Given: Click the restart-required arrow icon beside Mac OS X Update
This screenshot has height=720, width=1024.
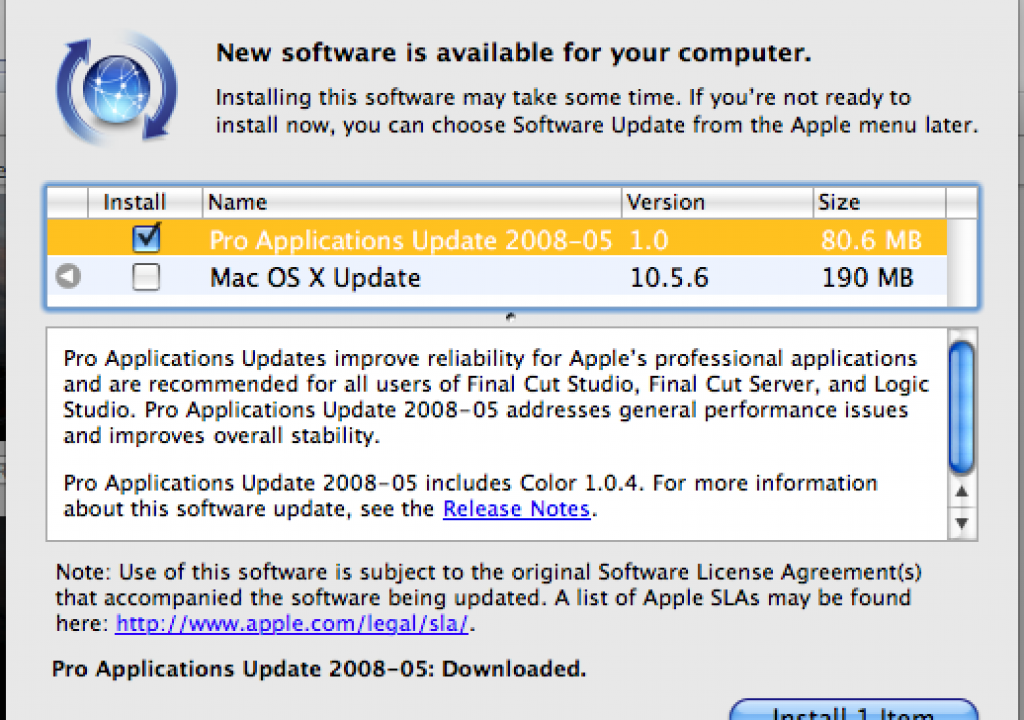Looking at the screenshot, I should (x=68, y=276).
